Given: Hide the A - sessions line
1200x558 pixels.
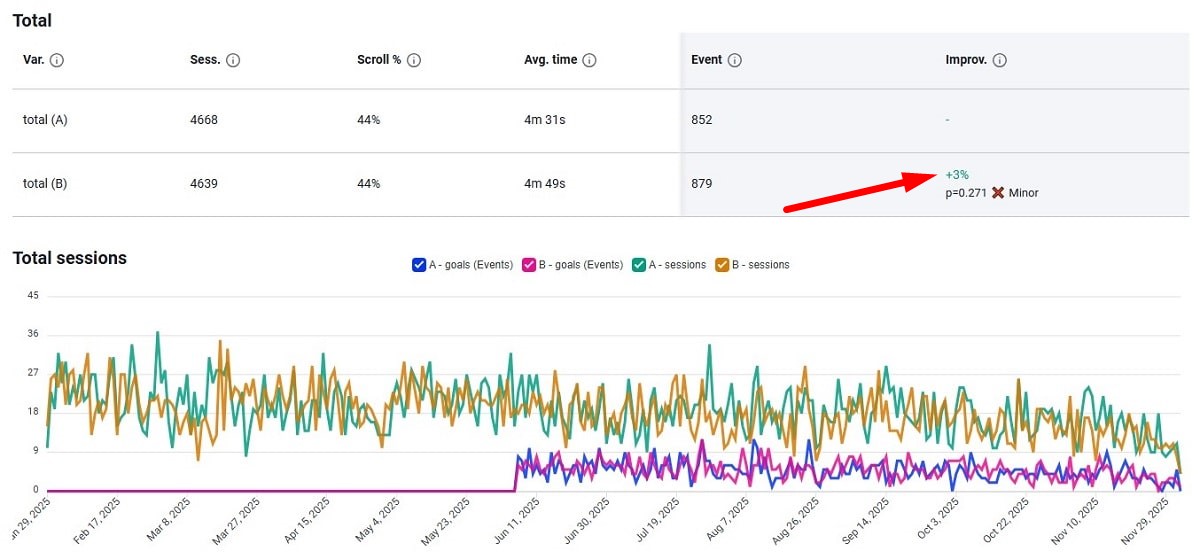Looking at the screenshot, I should (x=641, y=265).
